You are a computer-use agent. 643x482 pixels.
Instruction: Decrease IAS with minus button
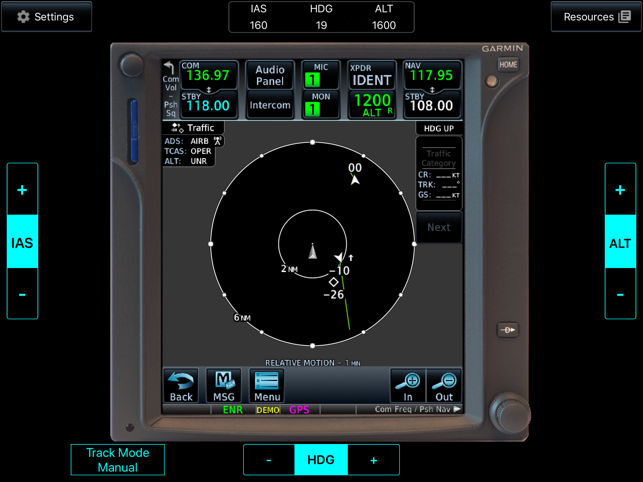pyautogui.click(x=22, y=294)
